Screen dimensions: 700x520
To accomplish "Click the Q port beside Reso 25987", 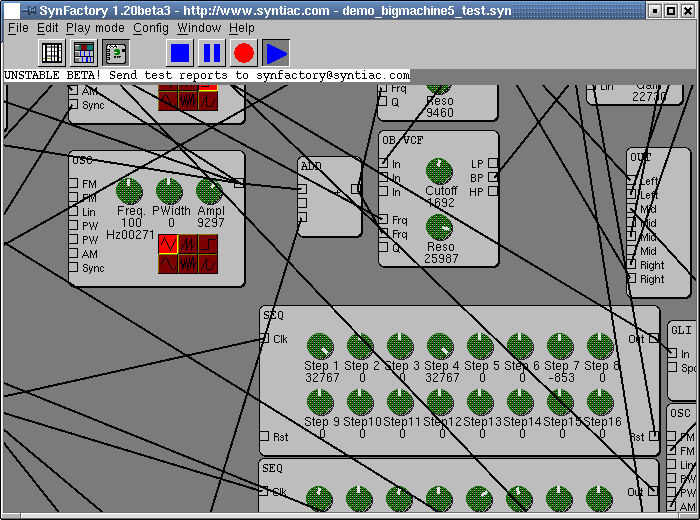I will pyautogui.click(x=383, y=247).
